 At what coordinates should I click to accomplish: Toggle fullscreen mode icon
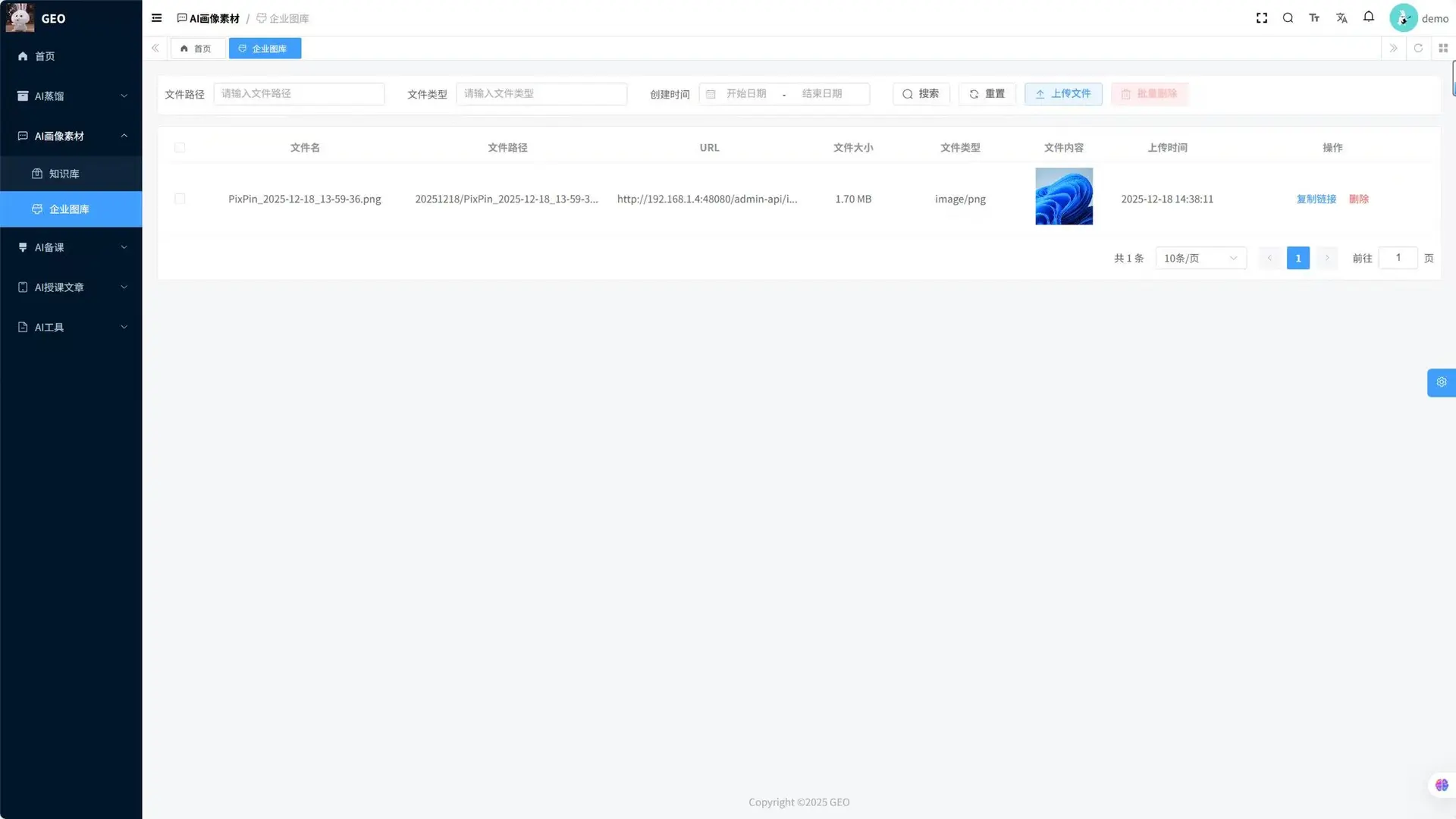[1262, 18]
